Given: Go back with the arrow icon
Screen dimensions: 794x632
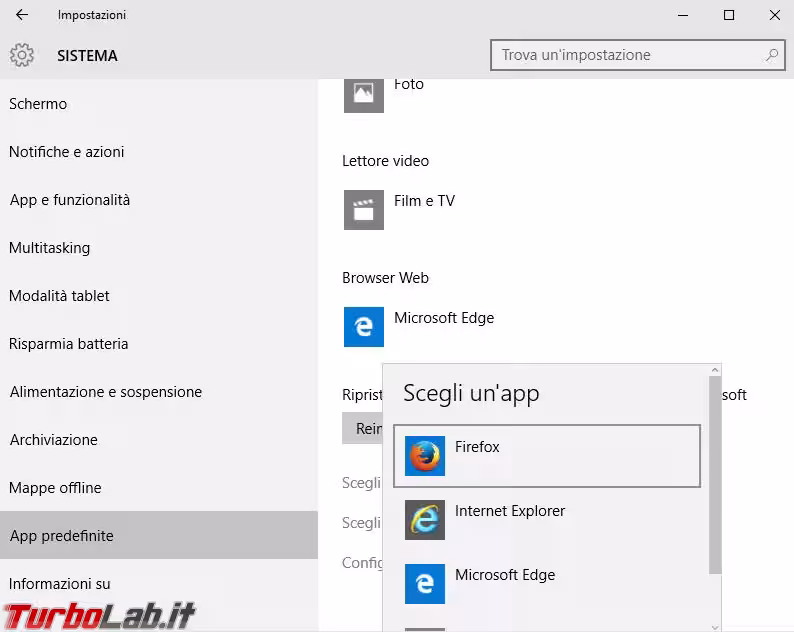Looking at the screenshot, I should (22, 15).
